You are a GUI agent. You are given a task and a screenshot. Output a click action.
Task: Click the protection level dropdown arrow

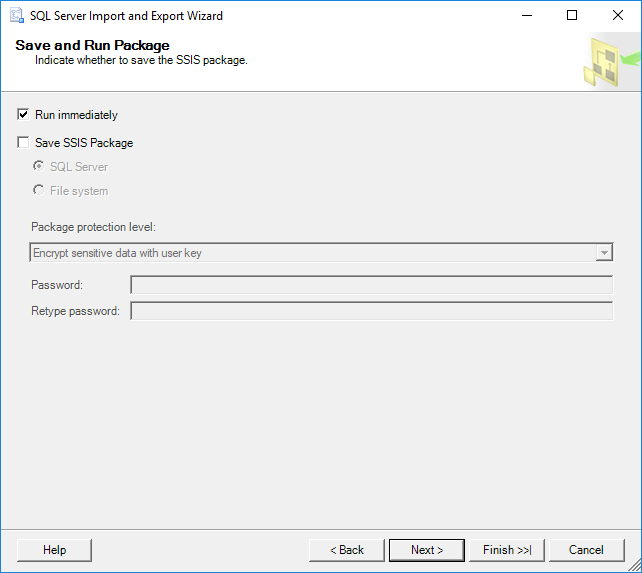point(604,253)
